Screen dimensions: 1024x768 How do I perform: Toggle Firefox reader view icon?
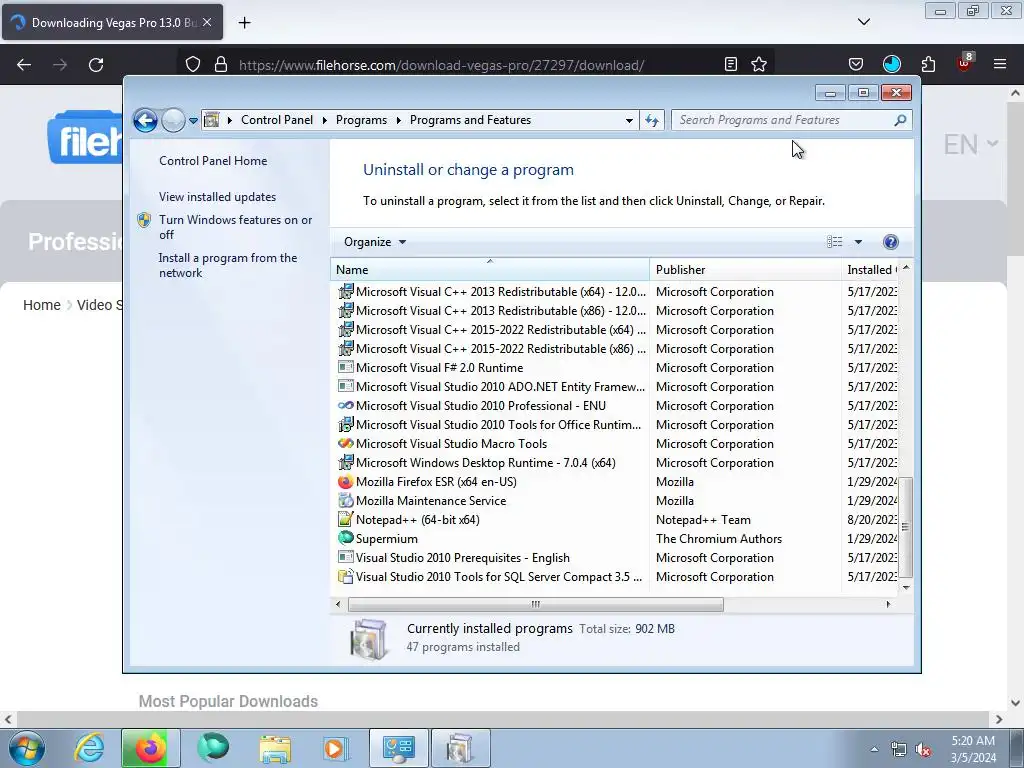point(731,64)
